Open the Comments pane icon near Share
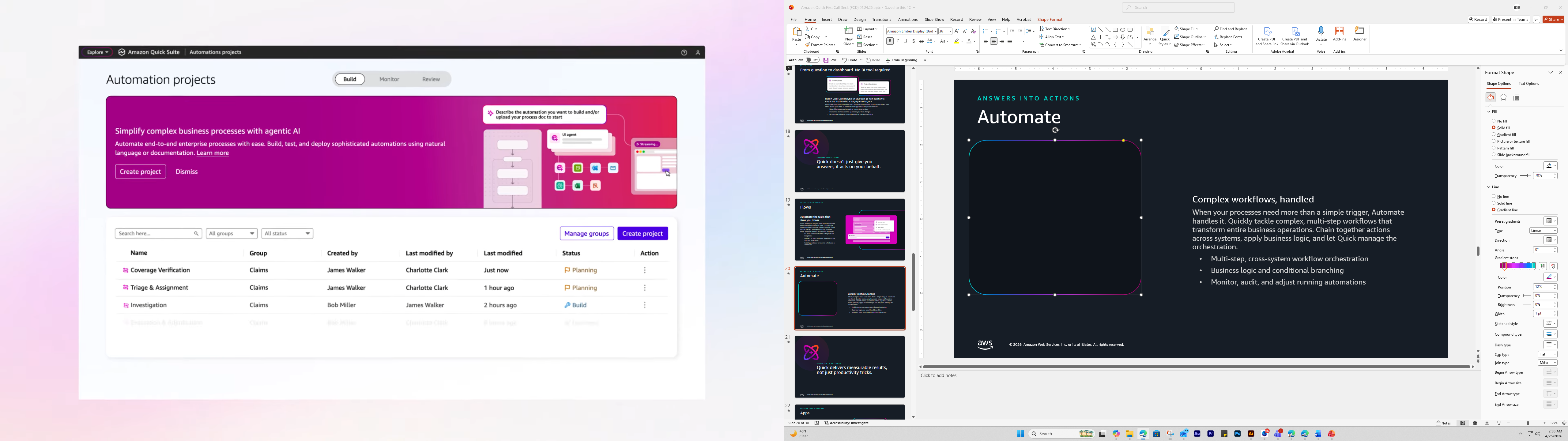1568x441 pixels. (x=1536, y=20)
